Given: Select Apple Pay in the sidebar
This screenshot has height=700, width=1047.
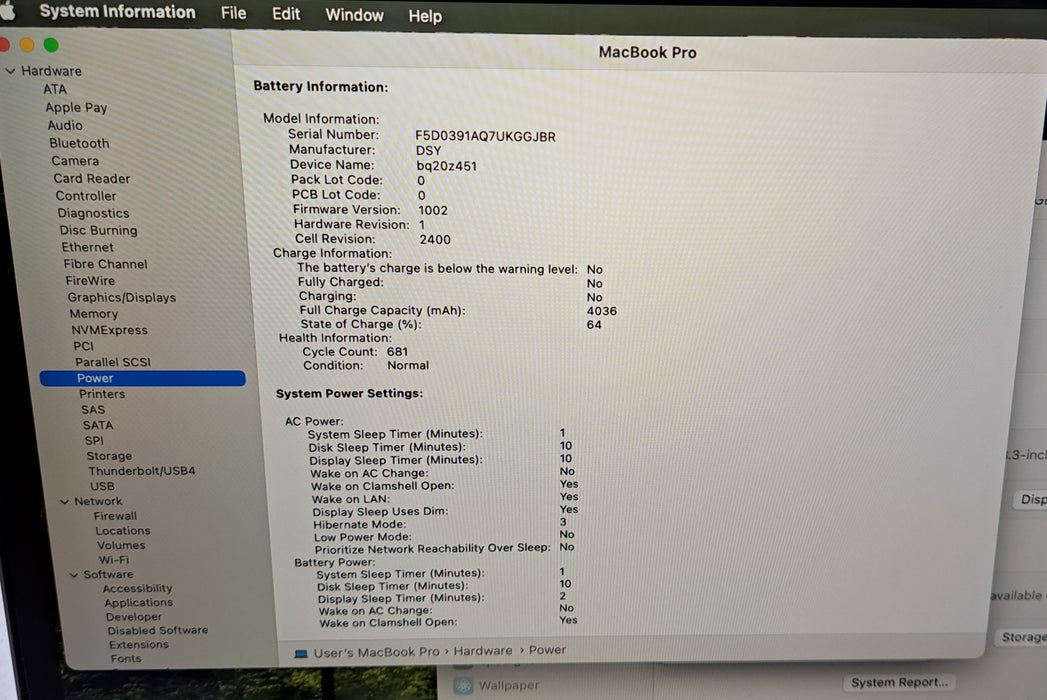Looking at the screenshot, I should (x=76, y=107).
